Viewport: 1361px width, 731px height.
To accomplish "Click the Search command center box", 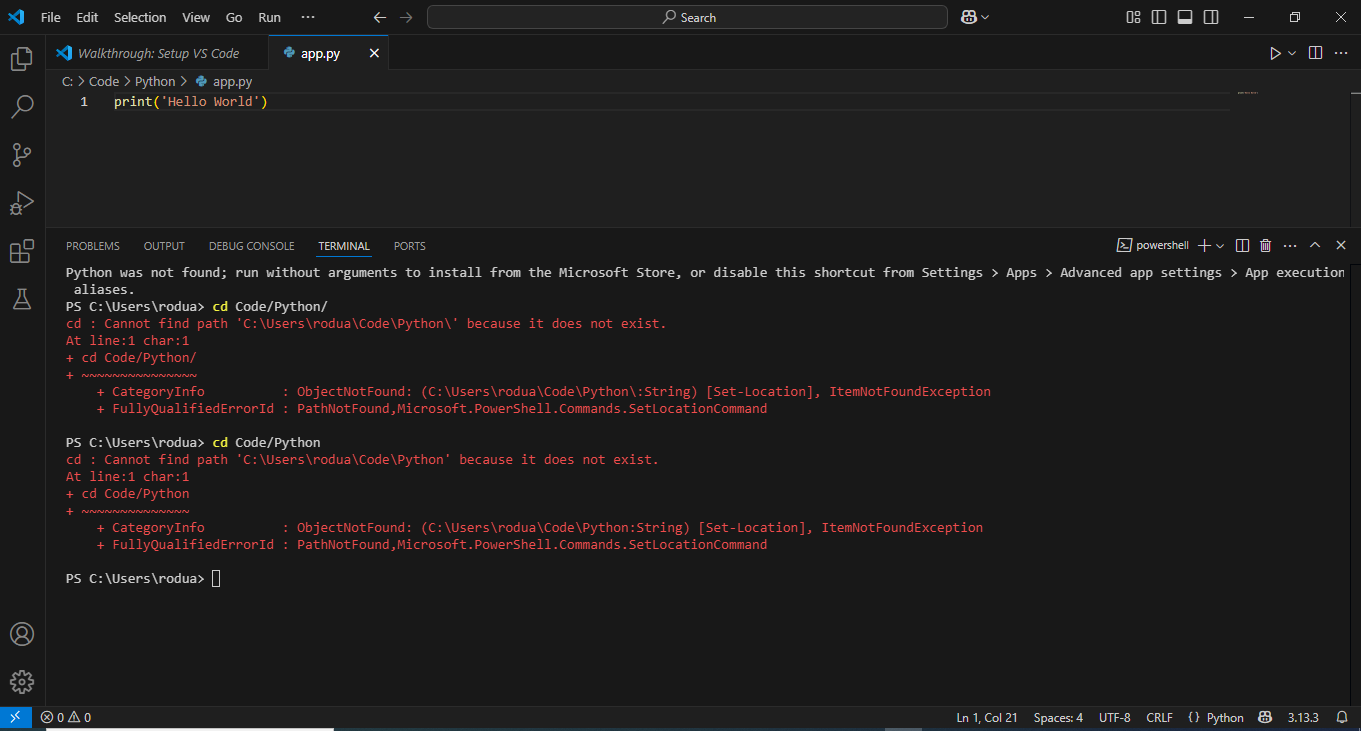I will point(687,17).
